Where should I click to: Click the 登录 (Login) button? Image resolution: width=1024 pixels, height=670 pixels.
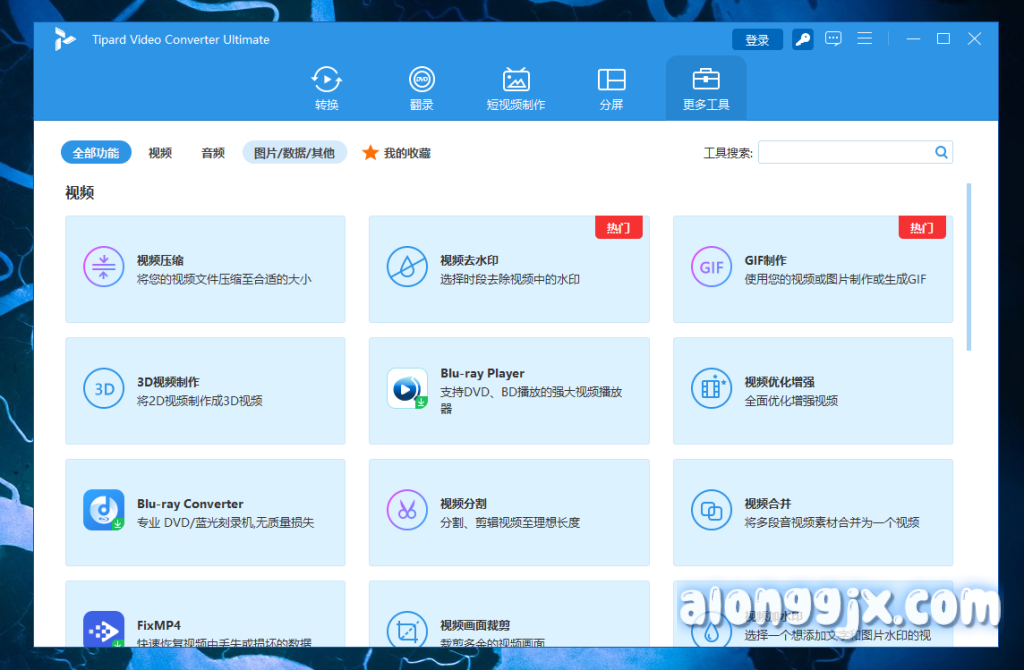click(x=757, y=40)
